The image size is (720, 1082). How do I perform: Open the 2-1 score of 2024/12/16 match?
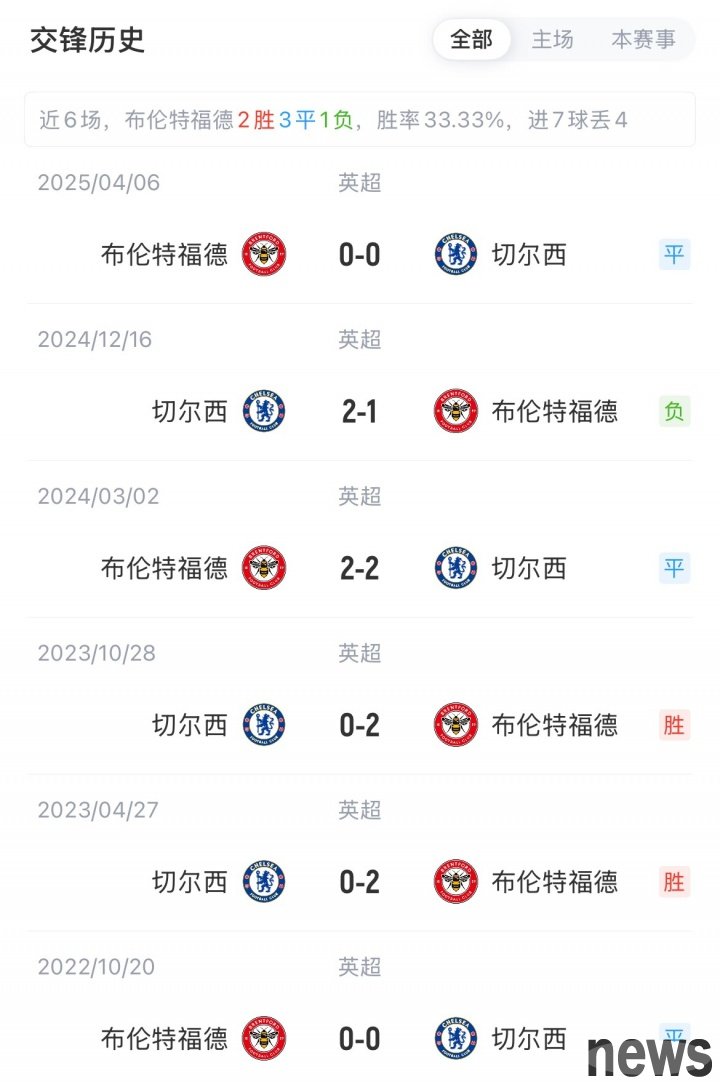tap(360, 411)
